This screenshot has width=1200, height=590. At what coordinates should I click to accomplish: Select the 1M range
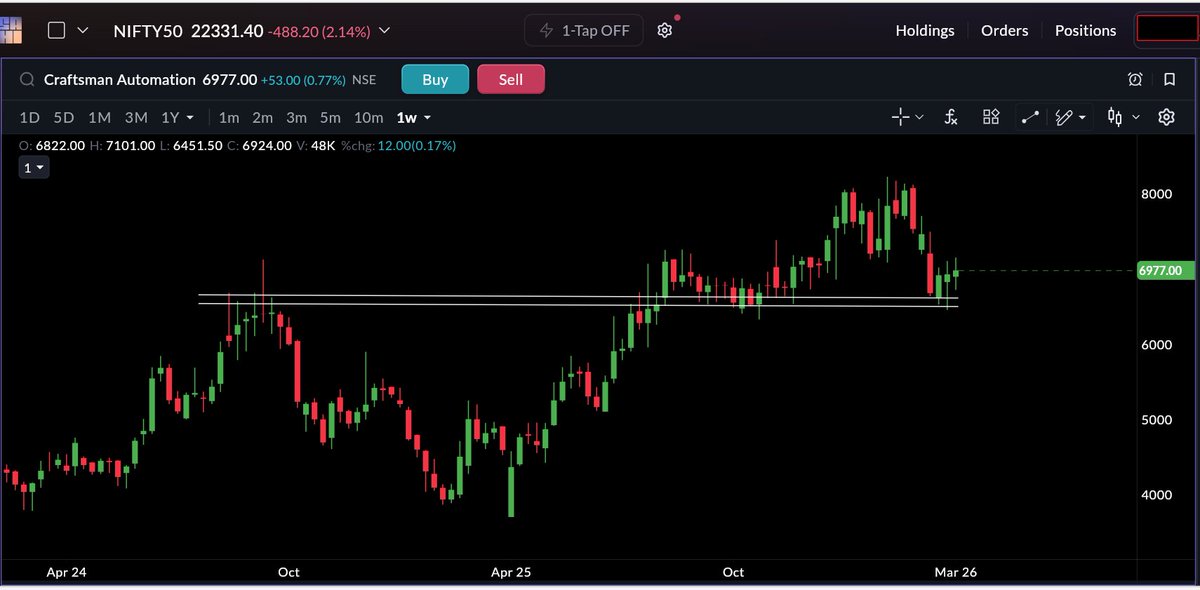99,117
